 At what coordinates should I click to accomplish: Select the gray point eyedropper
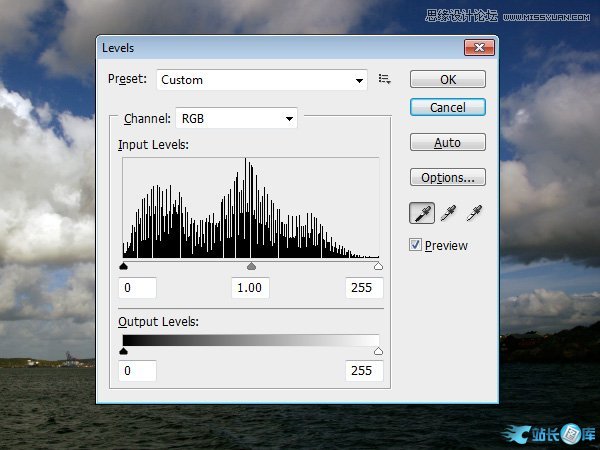point(448,212)
